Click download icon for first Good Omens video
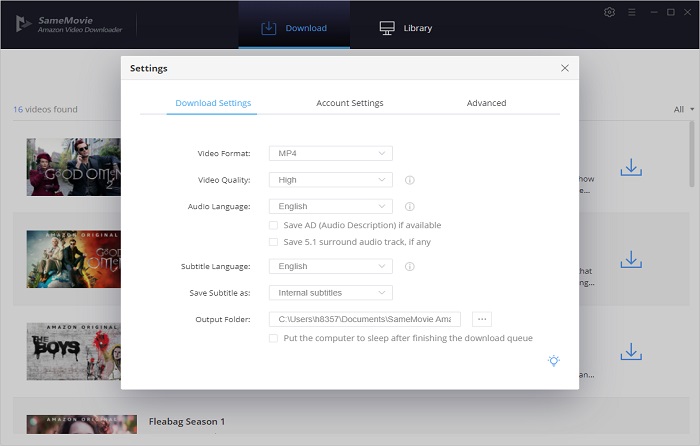Image resolution: width=700 pixels, height=446 pixels. (631, 168)
